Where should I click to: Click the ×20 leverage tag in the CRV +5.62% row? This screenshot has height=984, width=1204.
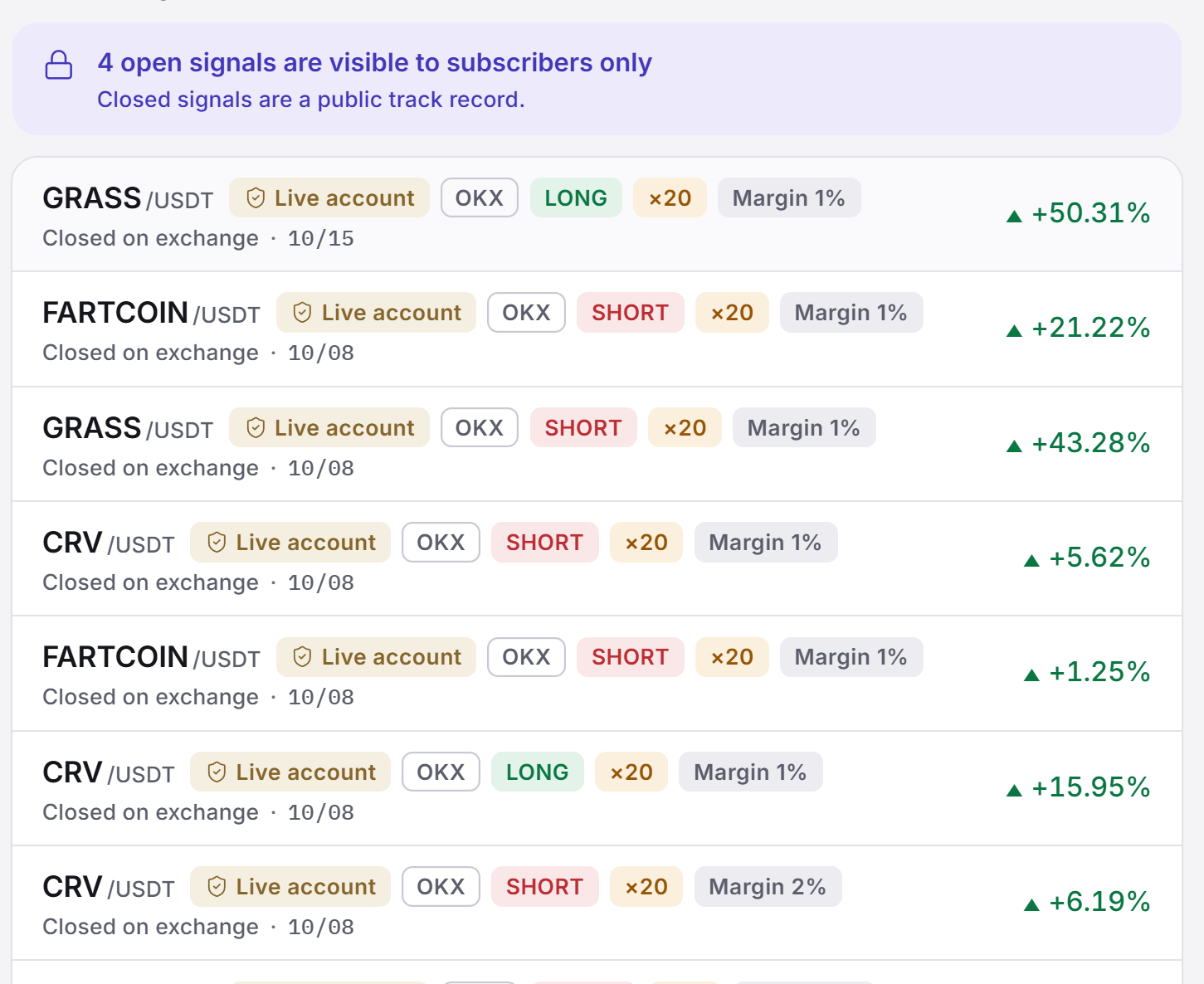pos(646,543)
